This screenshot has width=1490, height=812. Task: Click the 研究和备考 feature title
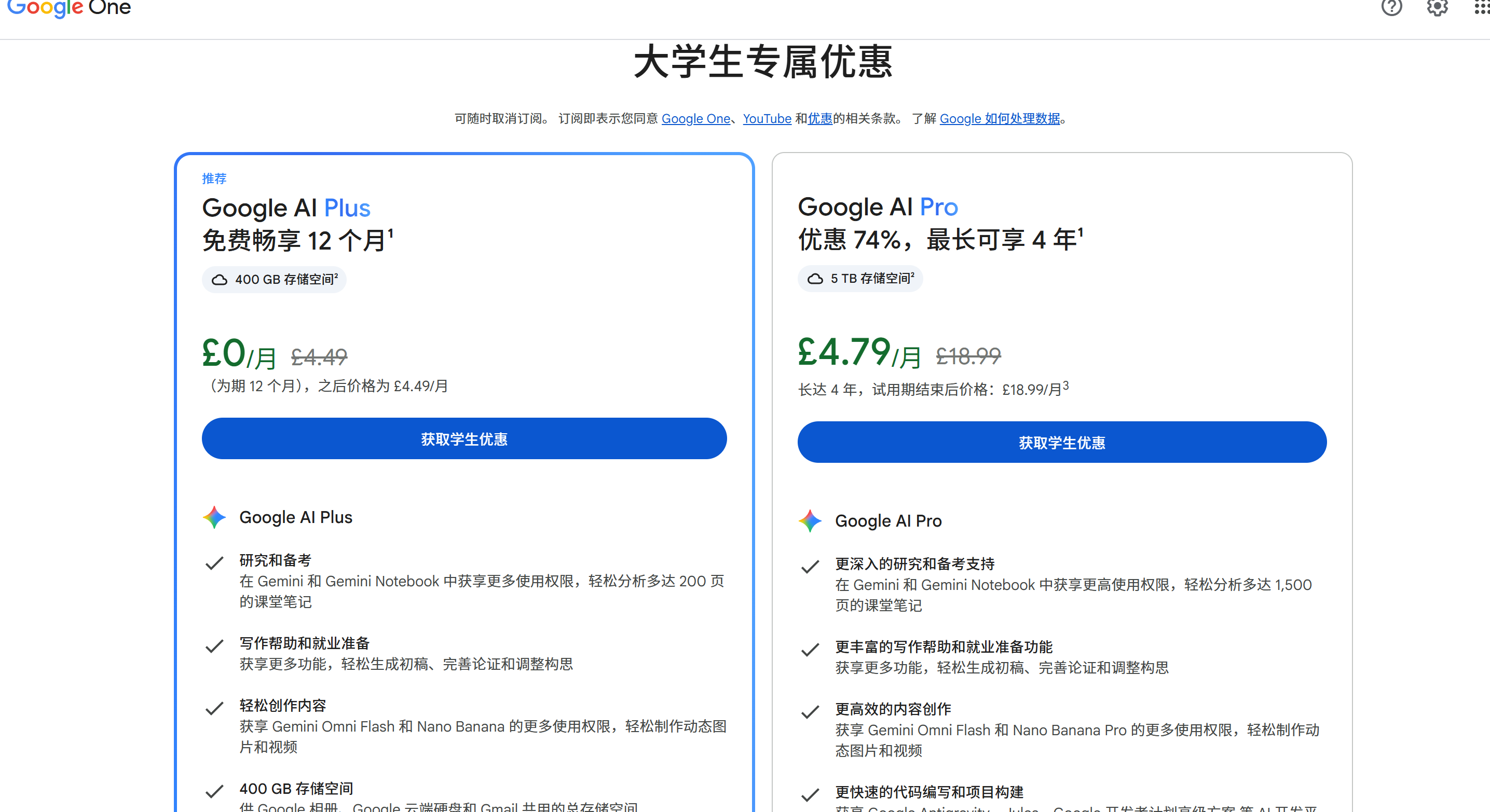click(276, 560)
